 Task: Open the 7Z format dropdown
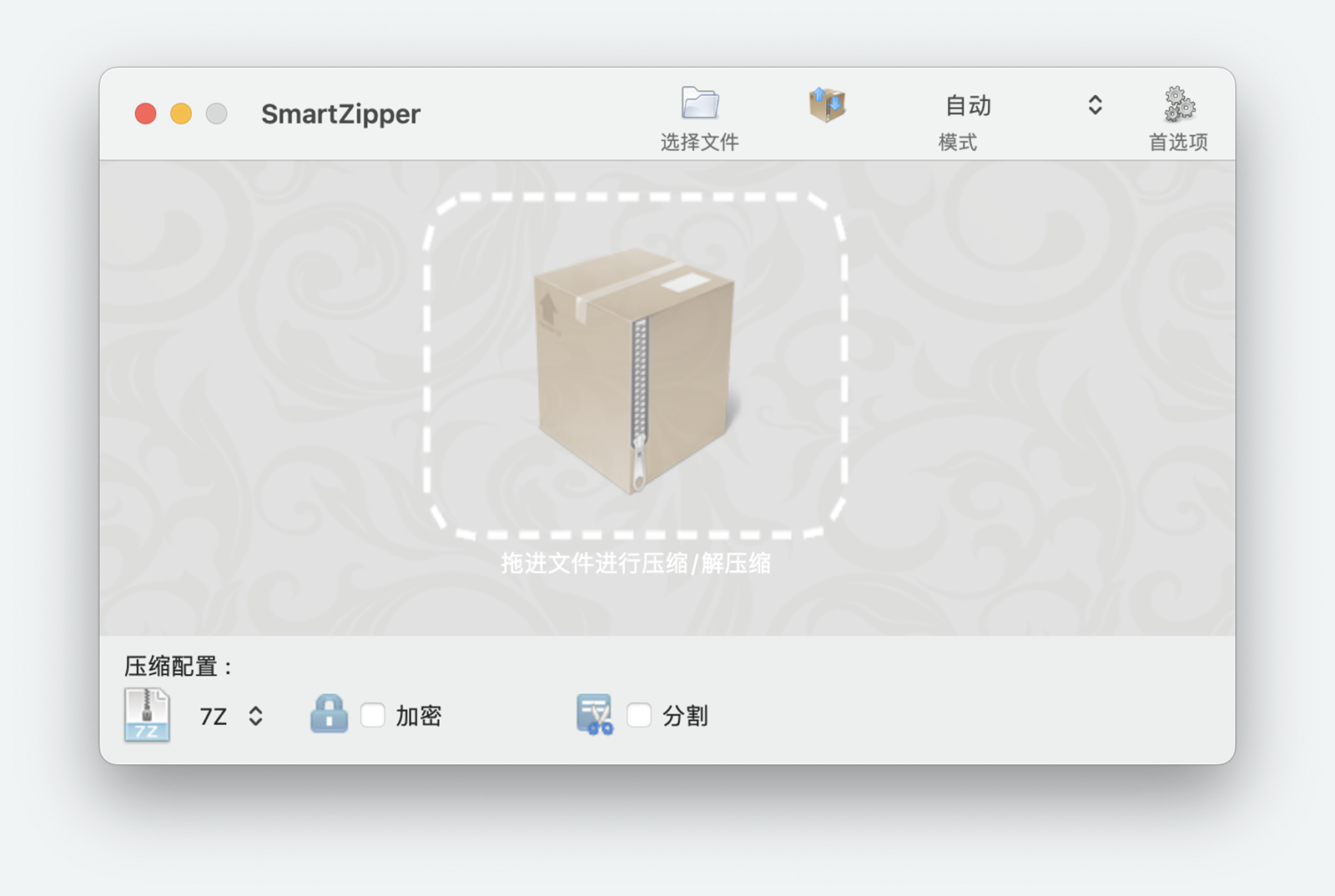[x=231, y=716]
